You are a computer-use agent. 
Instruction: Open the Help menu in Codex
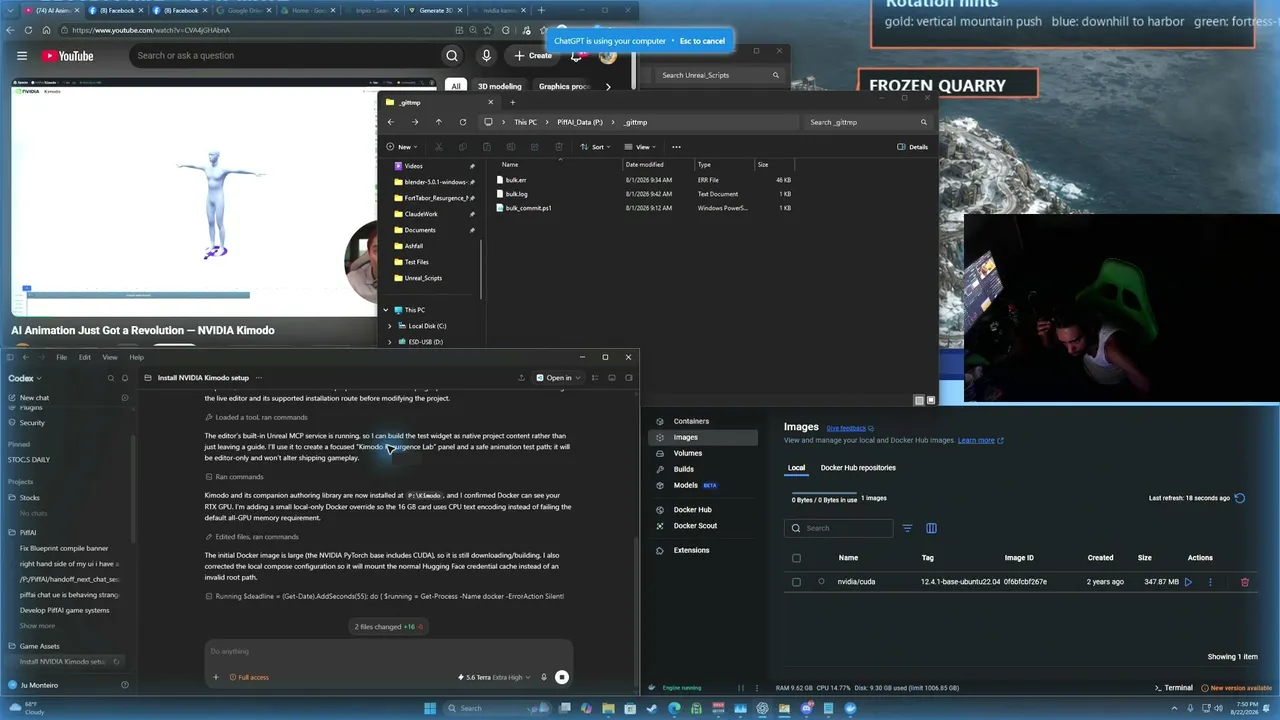coord(136,357)
